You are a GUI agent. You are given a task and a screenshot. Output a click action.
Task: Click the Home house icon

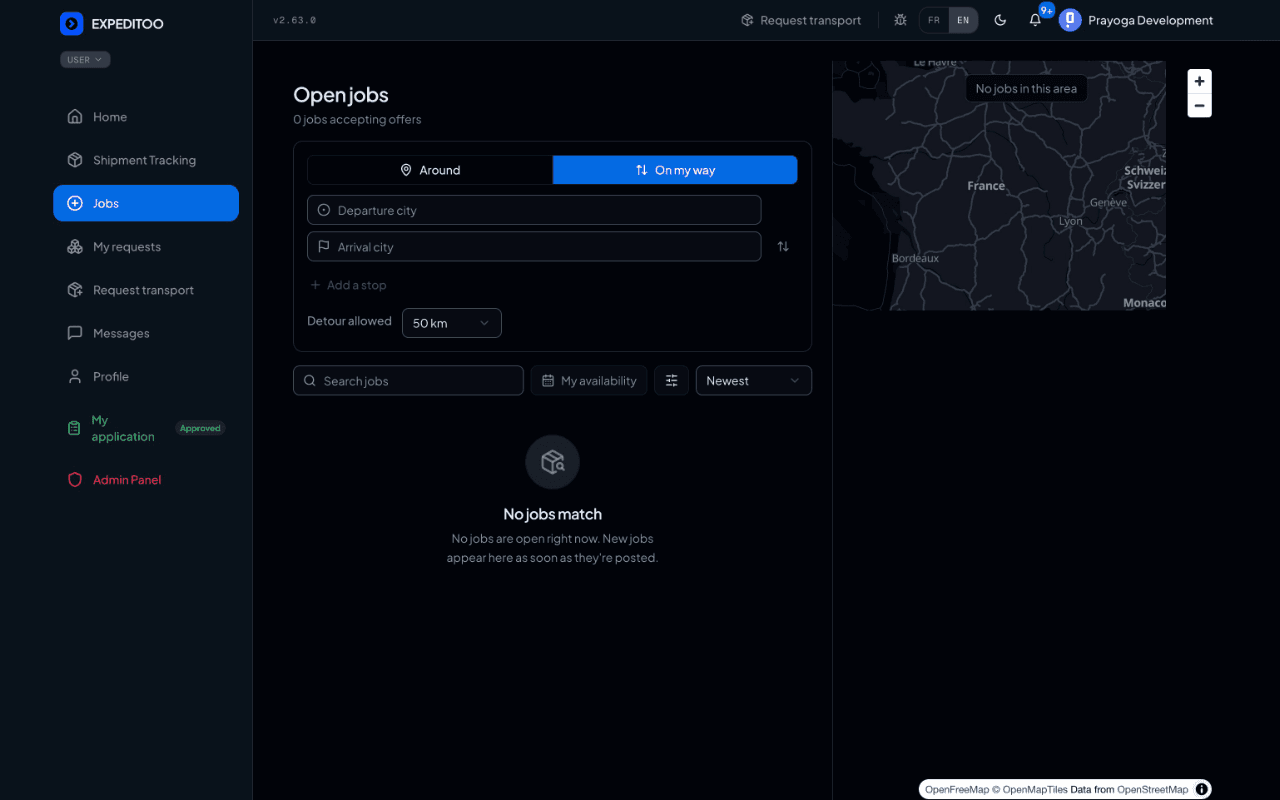(x=75, y=117)
